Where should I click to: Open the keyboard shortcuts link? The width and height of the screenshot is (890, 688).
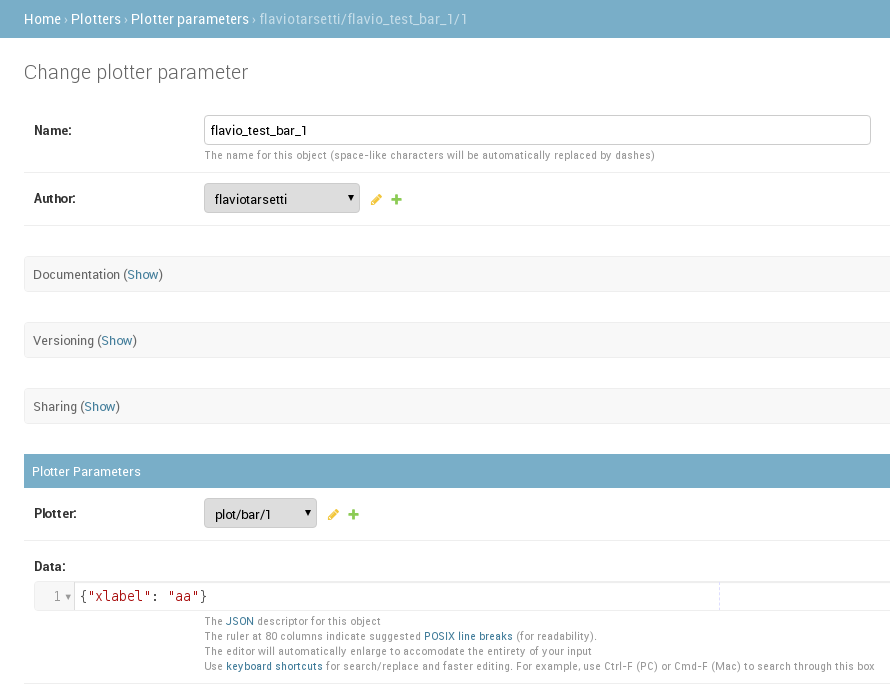click(274, 666)
